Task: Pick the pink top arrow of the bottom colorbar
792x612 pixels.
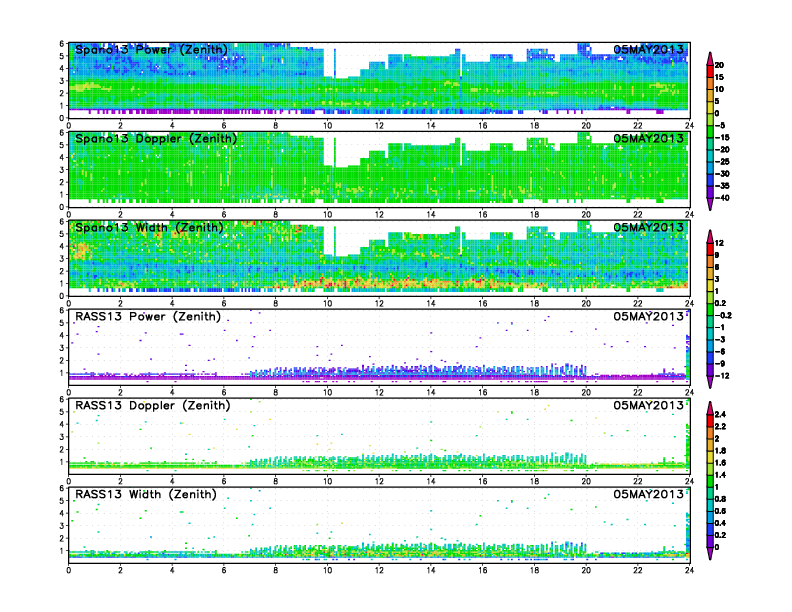Action: pos(710,408)
